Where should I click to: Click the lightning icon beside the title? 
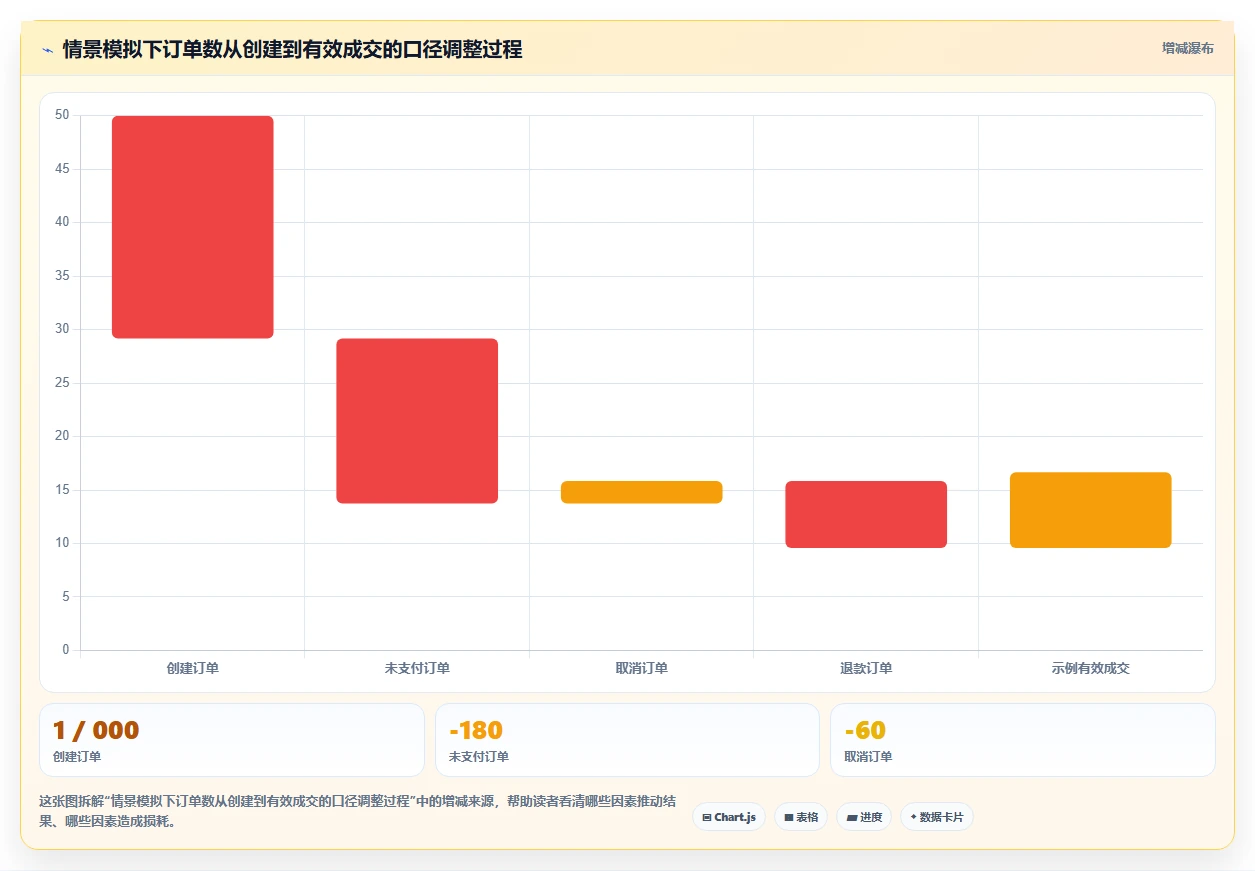(47, 50)
